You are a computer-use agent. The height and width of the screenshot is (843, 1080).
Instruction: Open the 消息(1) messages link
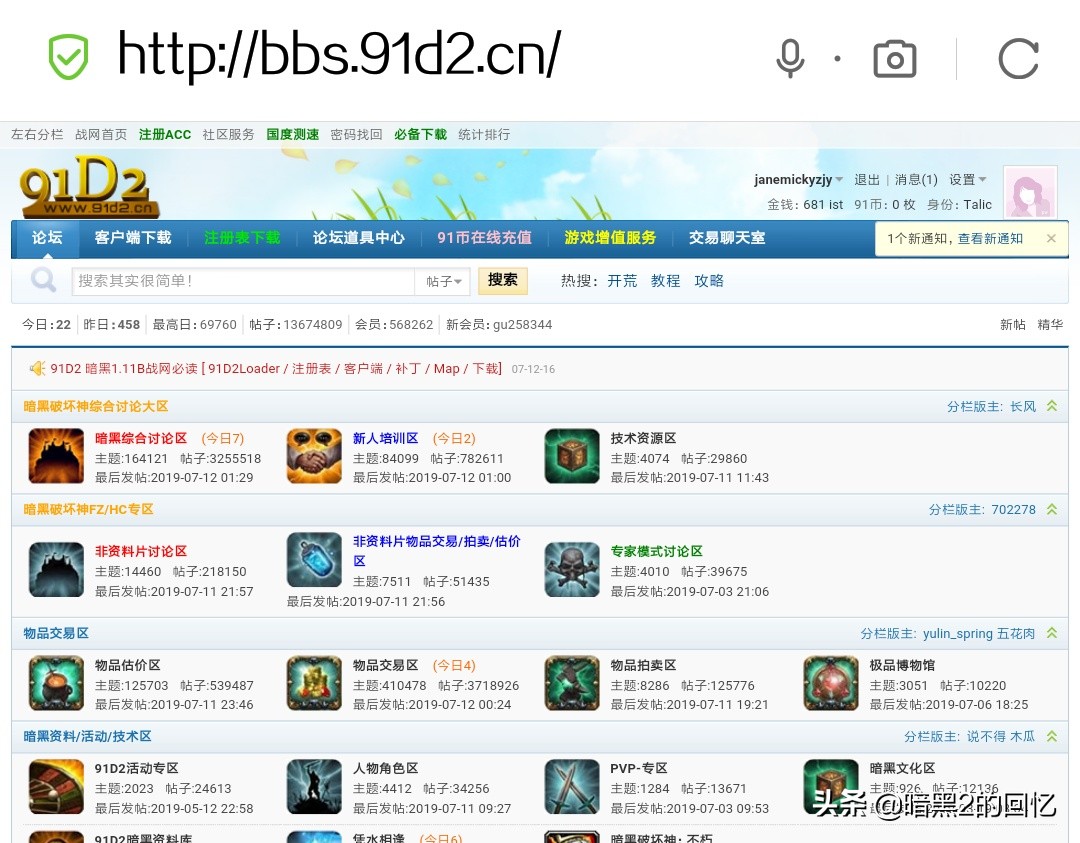tap(916, 180)
